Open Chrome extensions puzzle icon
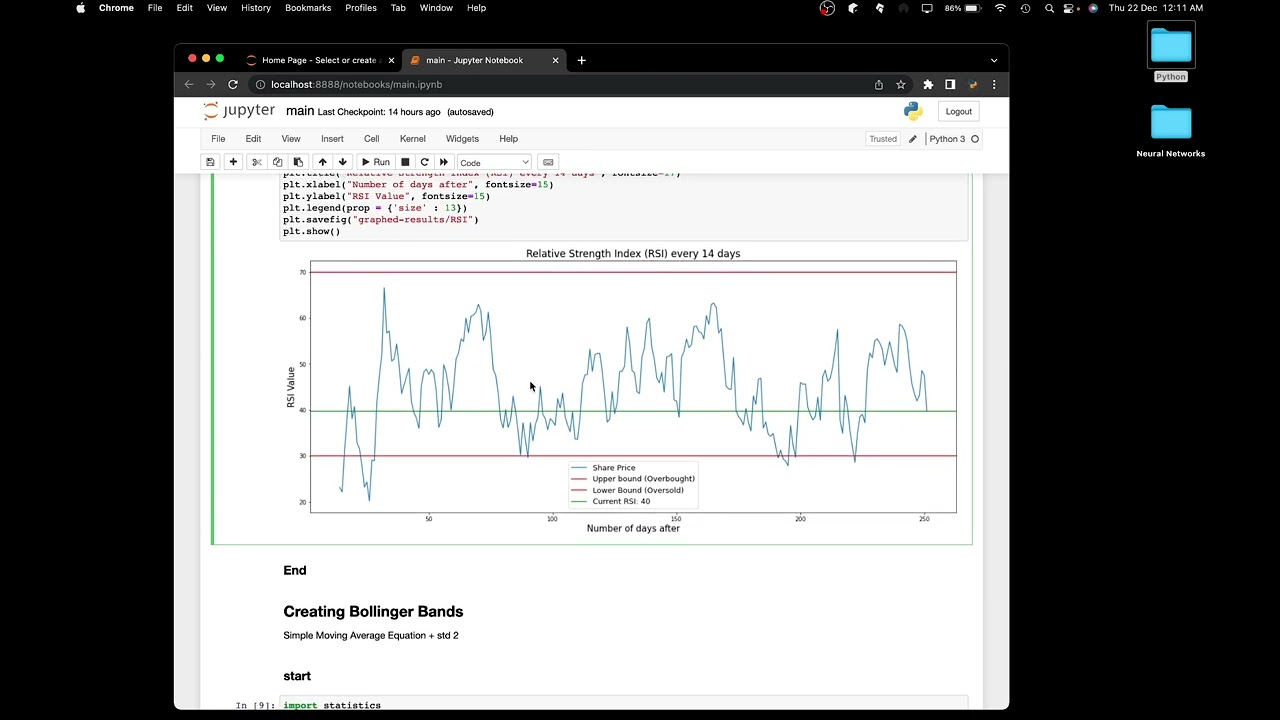Screen dimensions: 1280x720 pos(928,84)
